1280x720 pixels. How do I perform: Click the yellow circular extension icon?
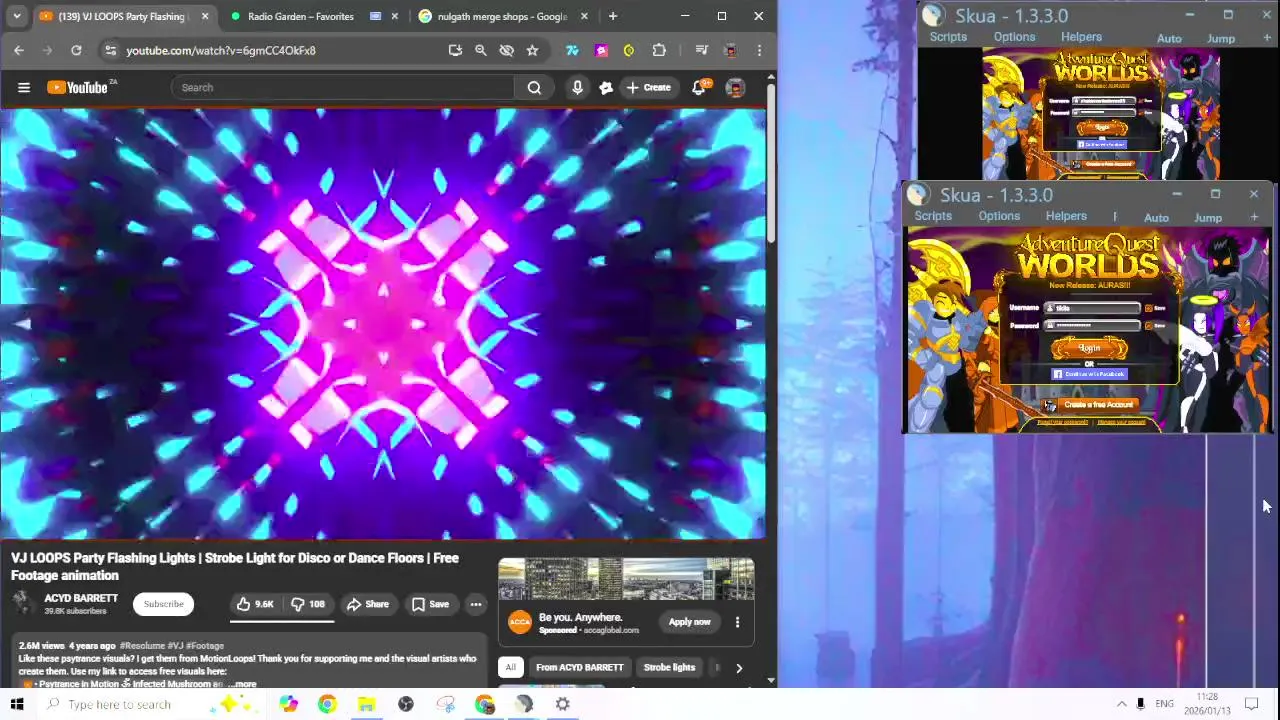(629, 50)
